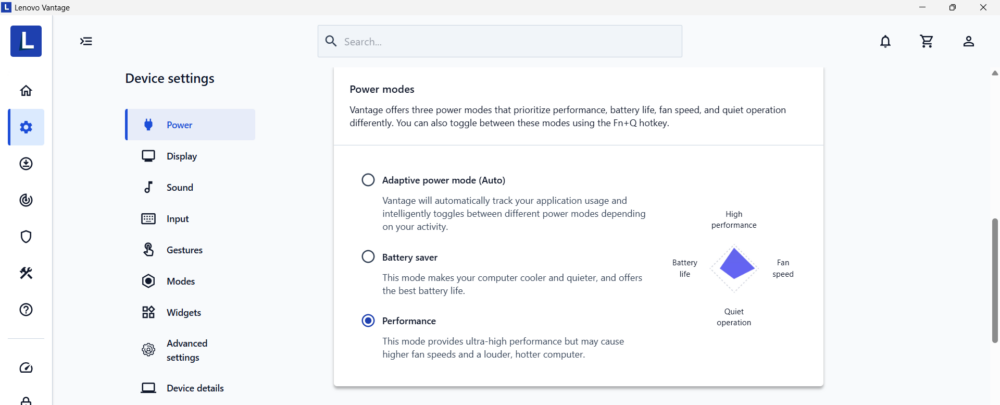Expand the navigation menu toggle icon

coord(86,41)
